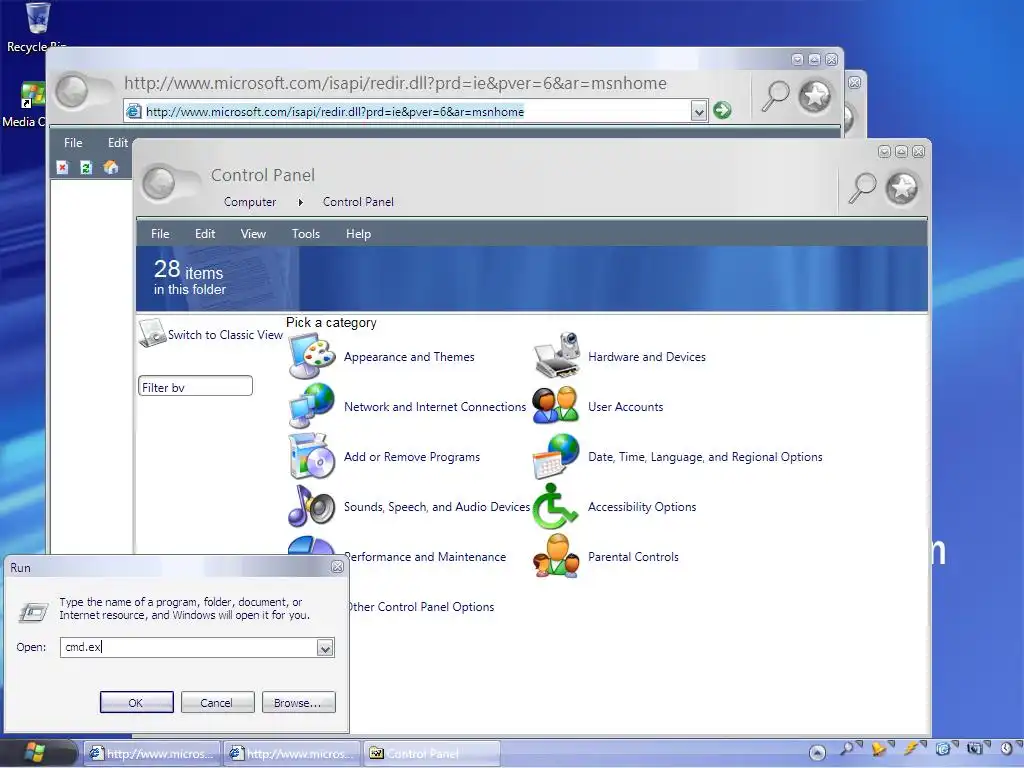Click Control Panel back navigation orb

(x=159, y=183)
